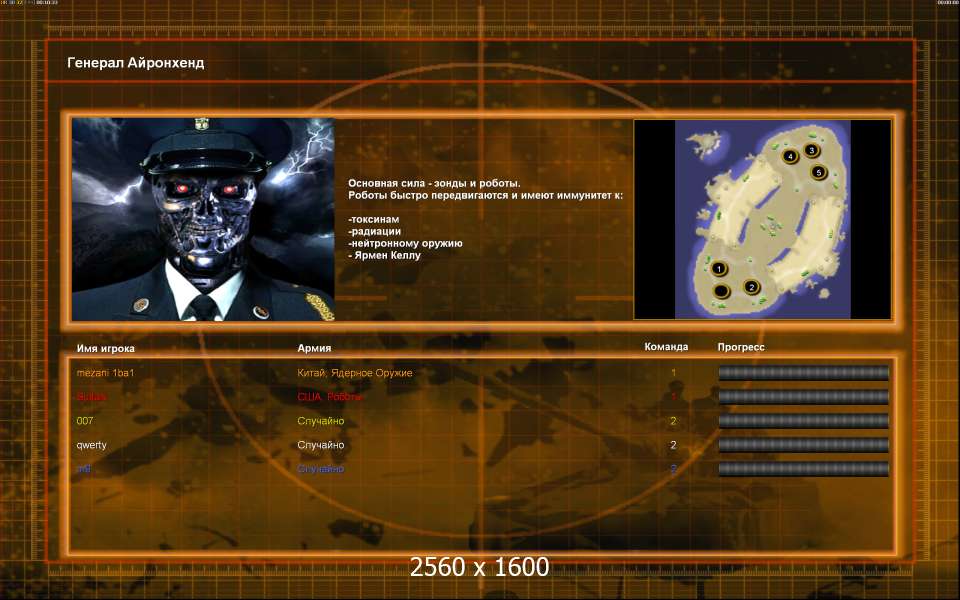Click the General Ironhand robot portrait
This screenshot has height=600, width=960.
[203, 219]
